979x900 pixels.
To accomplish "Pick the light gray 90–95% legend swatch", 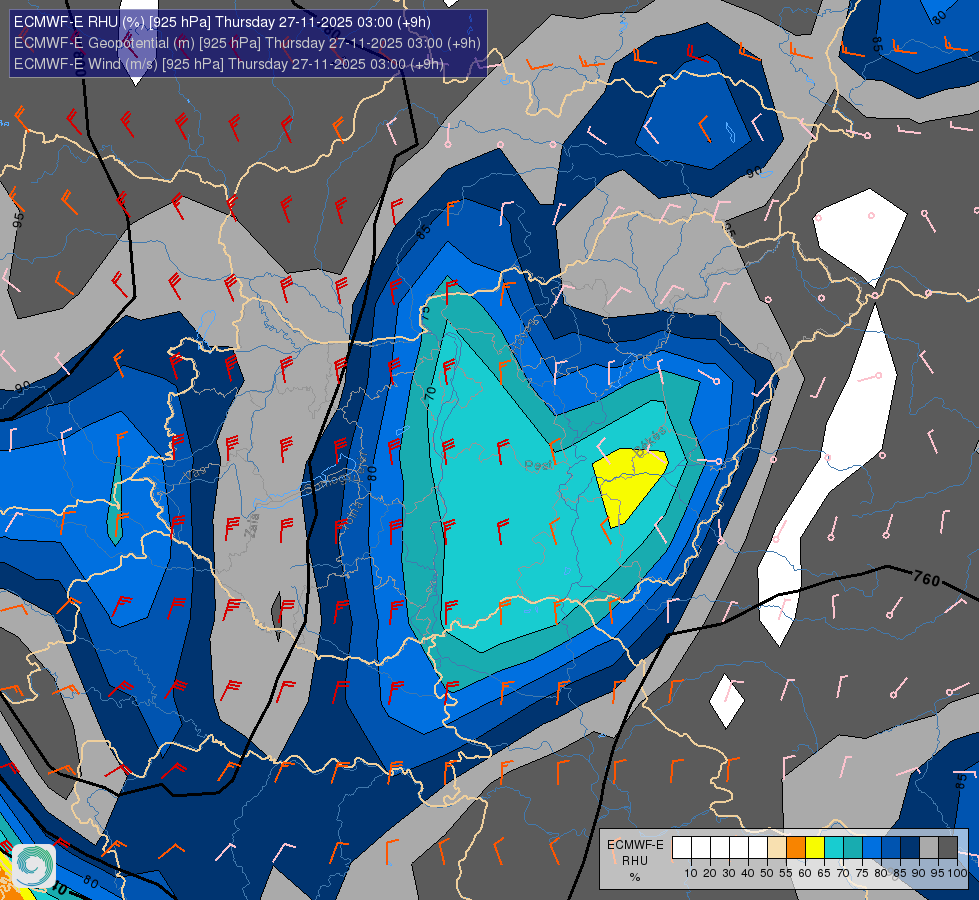I will tap(929, 848).
